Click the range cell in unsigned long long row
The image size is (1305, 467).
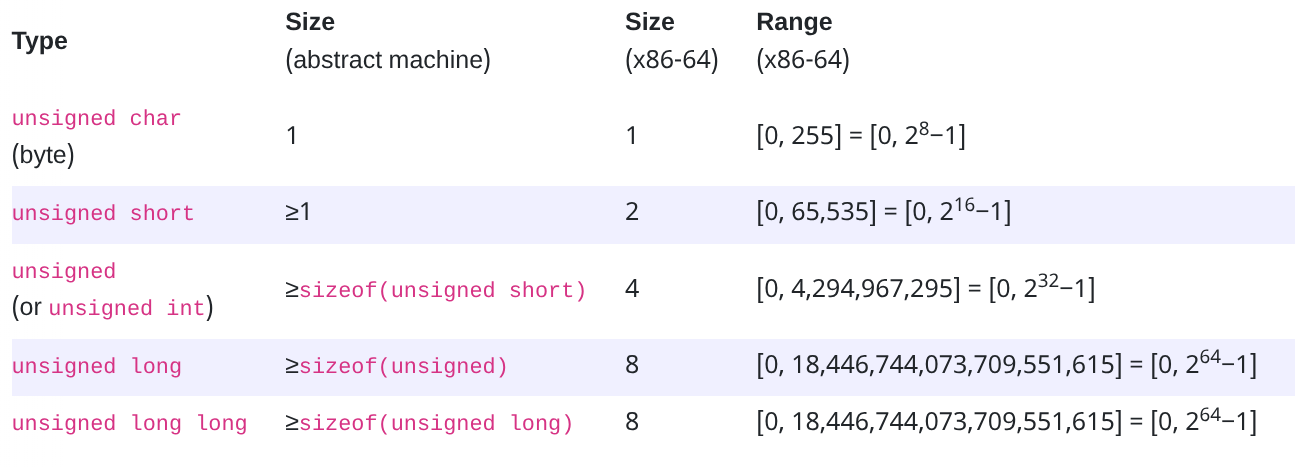[x=1006, y=422]
